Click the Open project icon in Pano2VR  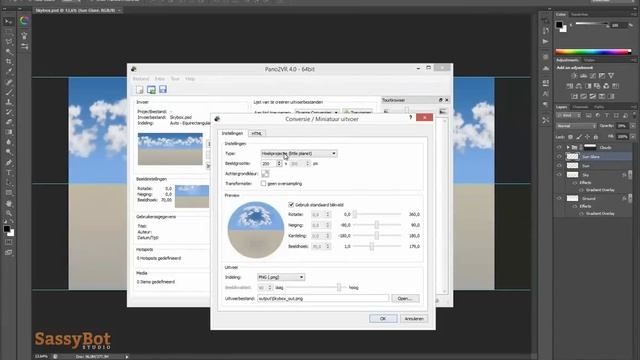pyautogui.click(x=151, y=89)
